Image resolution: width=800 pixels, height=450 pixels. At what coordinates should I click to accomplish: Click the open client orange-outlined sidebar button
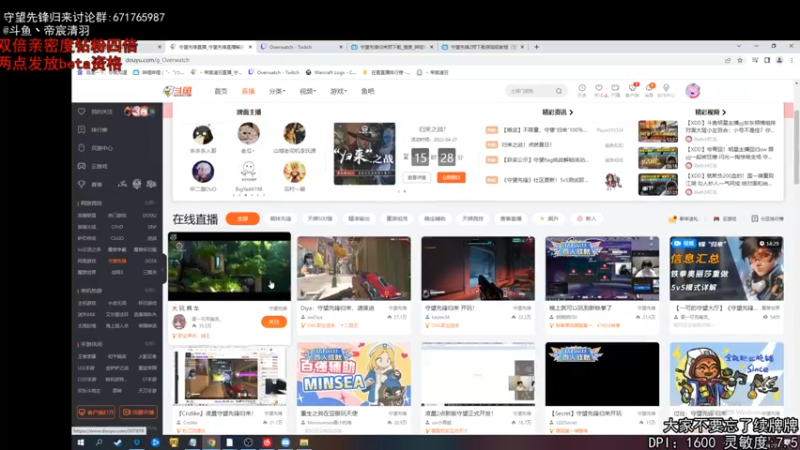96,412
